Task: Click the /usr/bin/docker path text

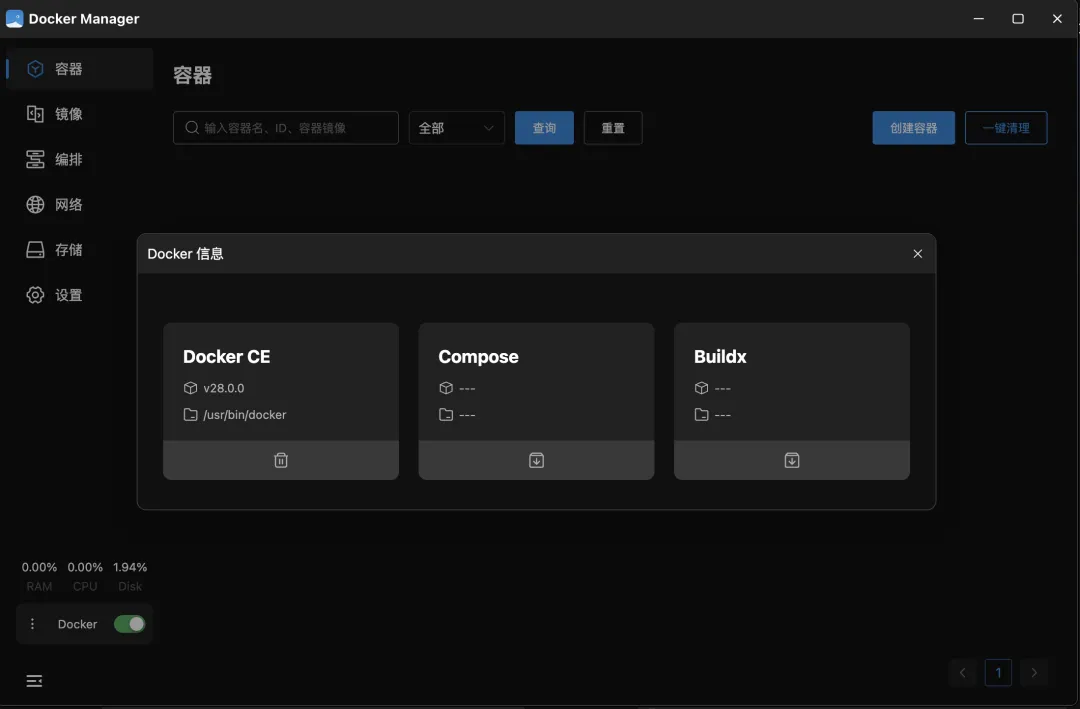Action: [245, 415]
